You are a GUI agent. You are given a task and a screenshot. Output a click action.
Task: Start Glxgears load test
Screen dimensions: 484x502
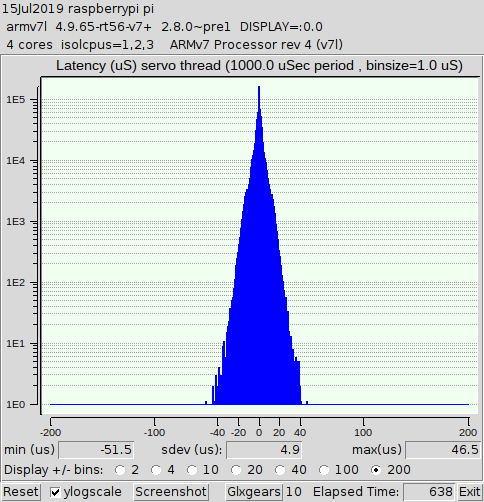(x=254, y=492)
